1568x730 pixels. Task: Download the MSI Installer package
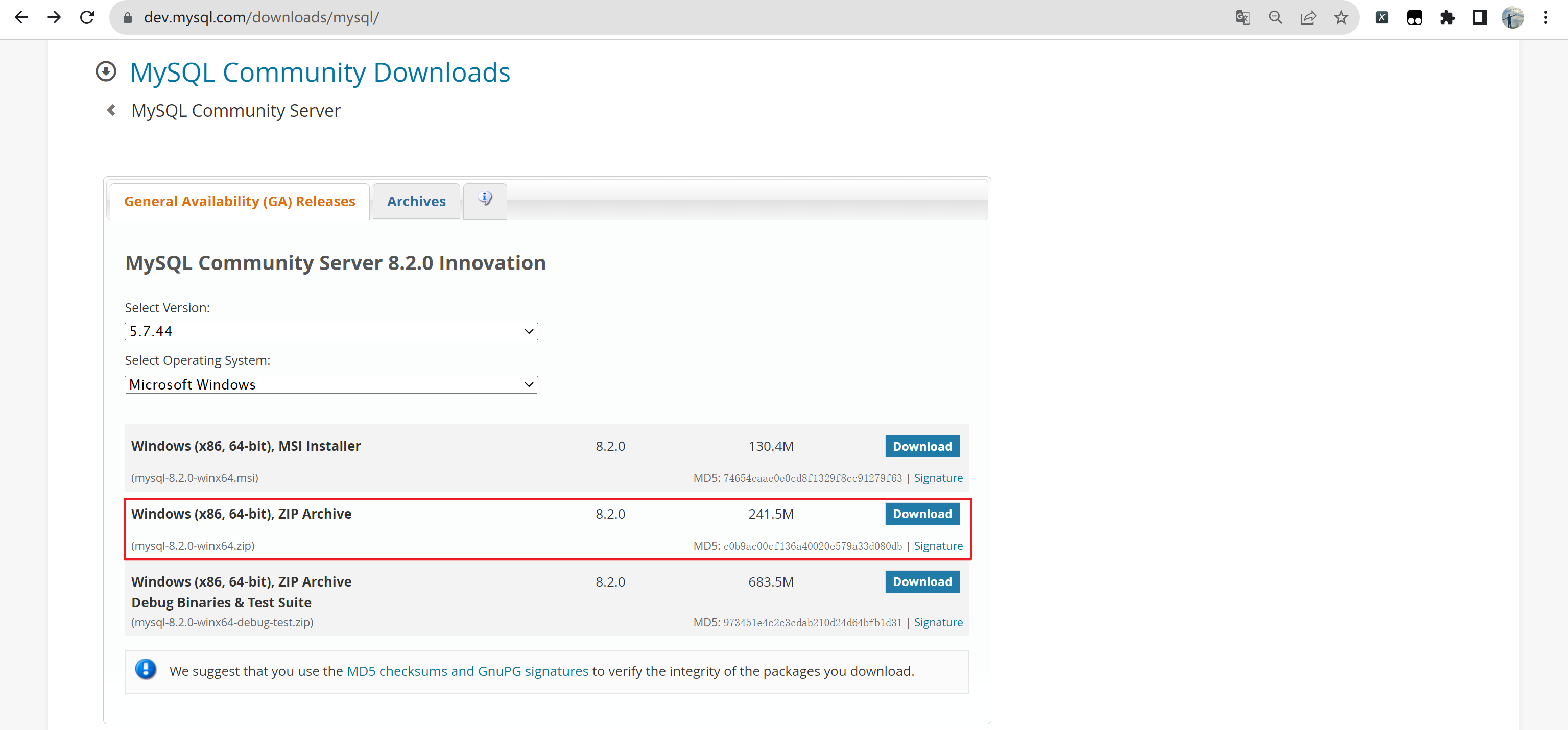[921, 447]
